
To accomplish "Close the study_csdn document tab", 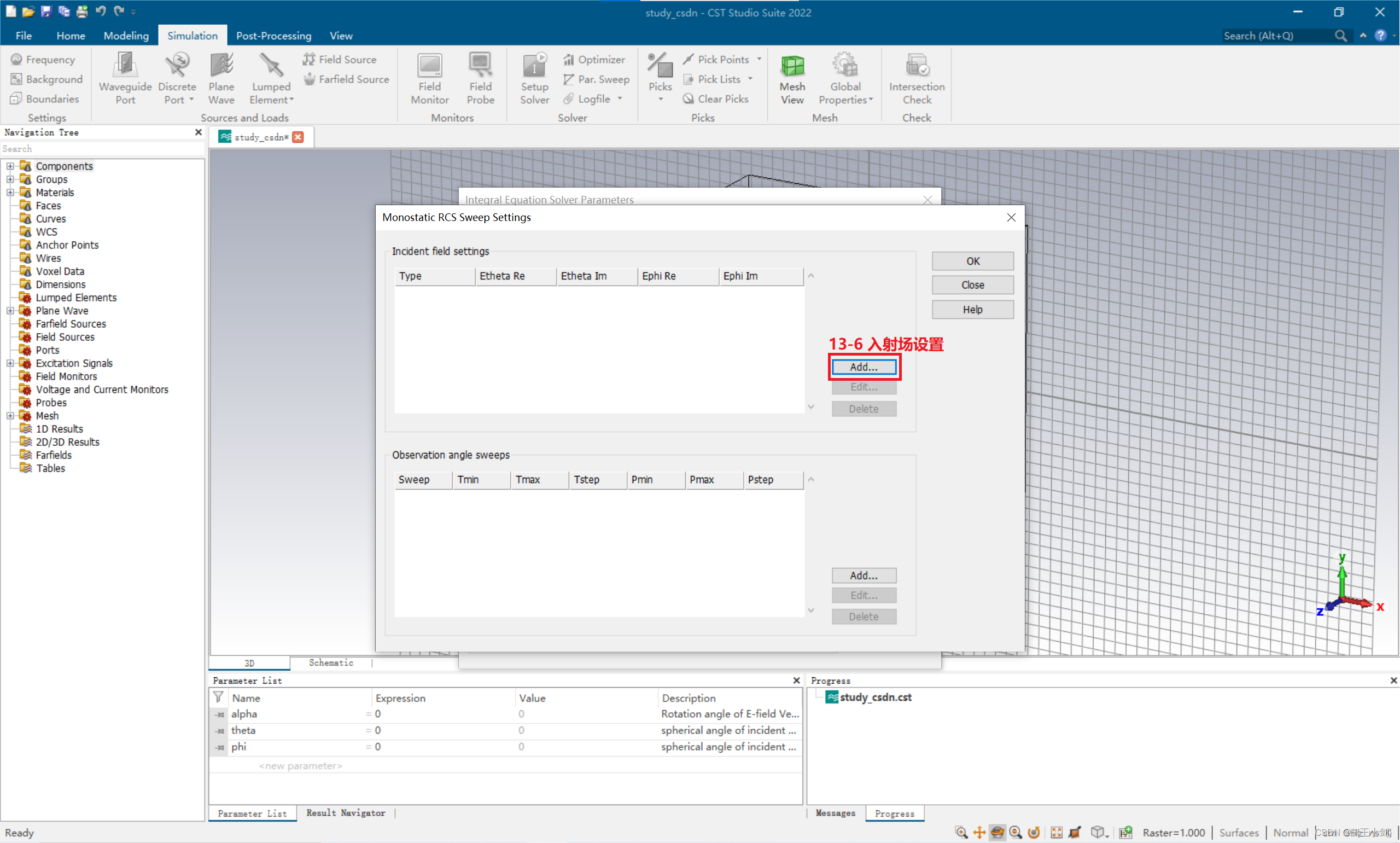I will [x=297, y=137].
